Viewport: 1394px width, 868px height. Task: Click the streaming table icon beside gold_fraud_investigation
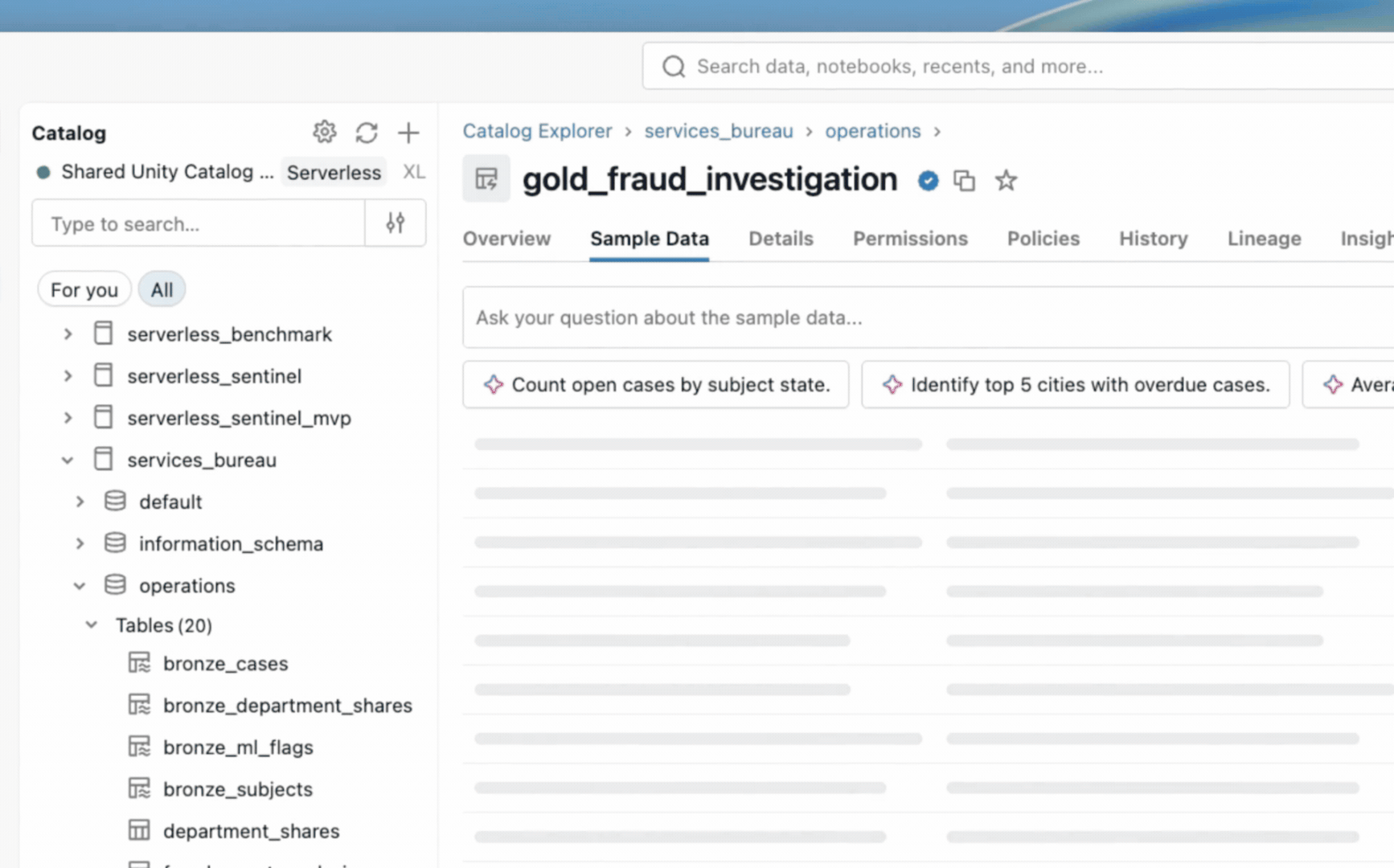point(486,178)
